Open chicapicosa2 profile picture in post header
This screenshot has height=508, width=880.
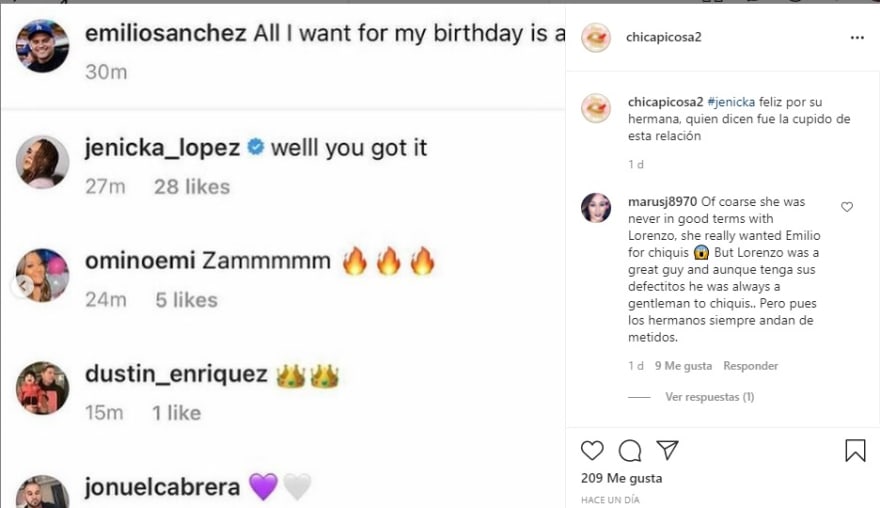pyautogui.click(x=596, y=37)
